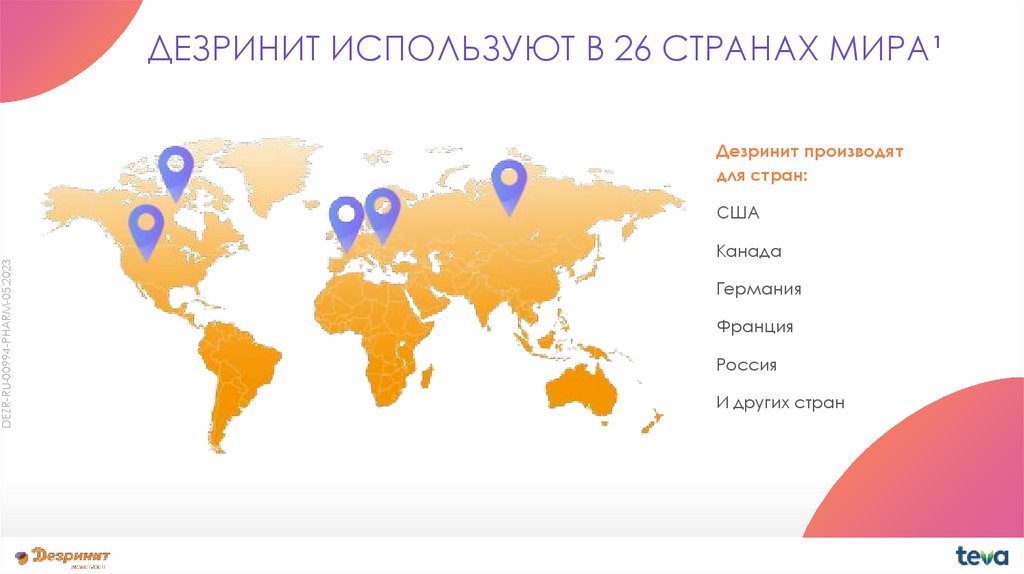Click the slide title ДЕЗРИНИТ ИСПОЛЬЗУЮТ В 26 СТРАНАХ МИРА
This screenshot has height=574, width=1024.
pyautogui.click(x=543, y=48)
